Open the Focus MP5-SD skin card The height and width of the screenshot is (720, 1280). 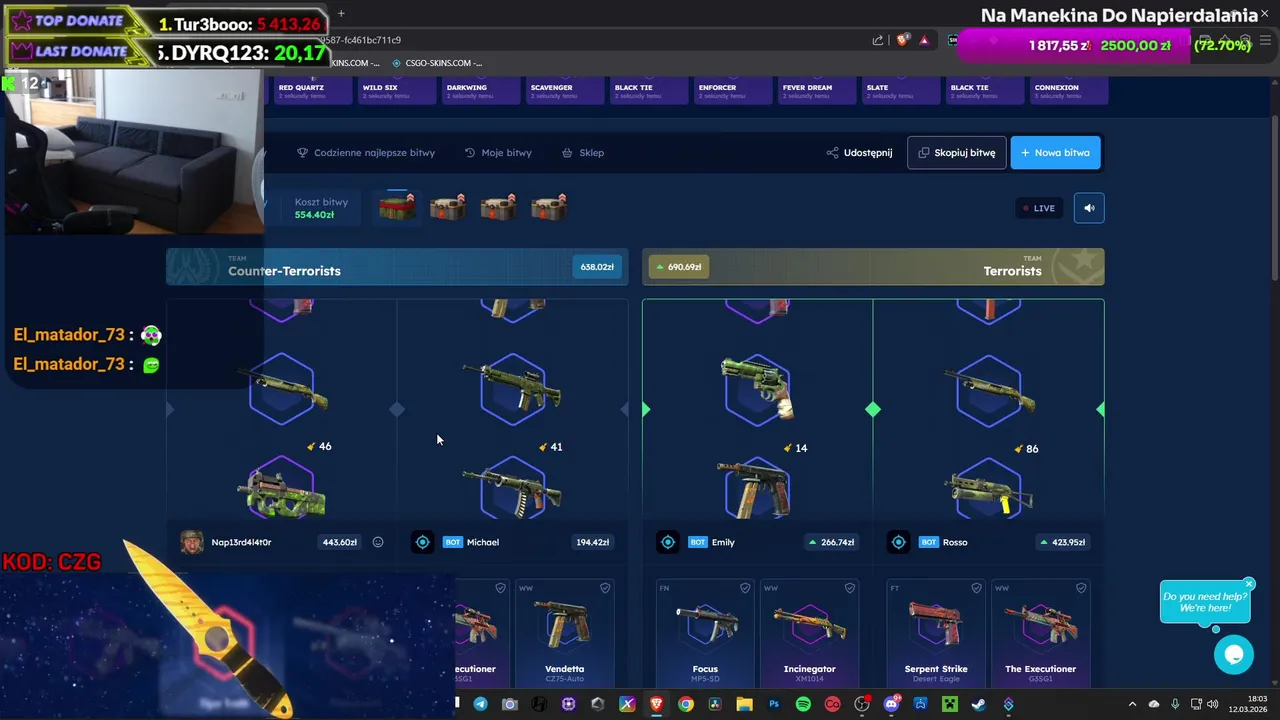click(705, 633)
